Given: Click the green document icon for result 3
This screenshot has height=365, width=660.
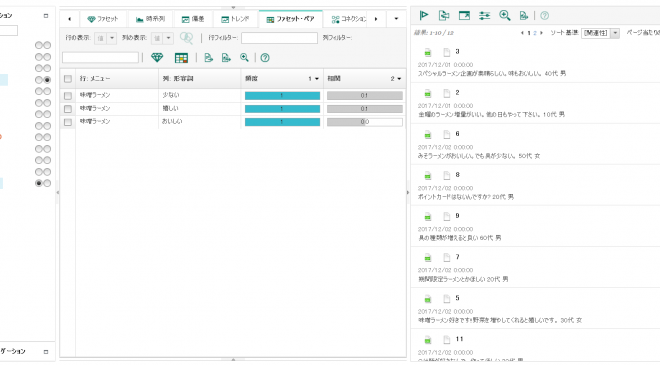Looking at the screenshot, I should coord(428,52).
